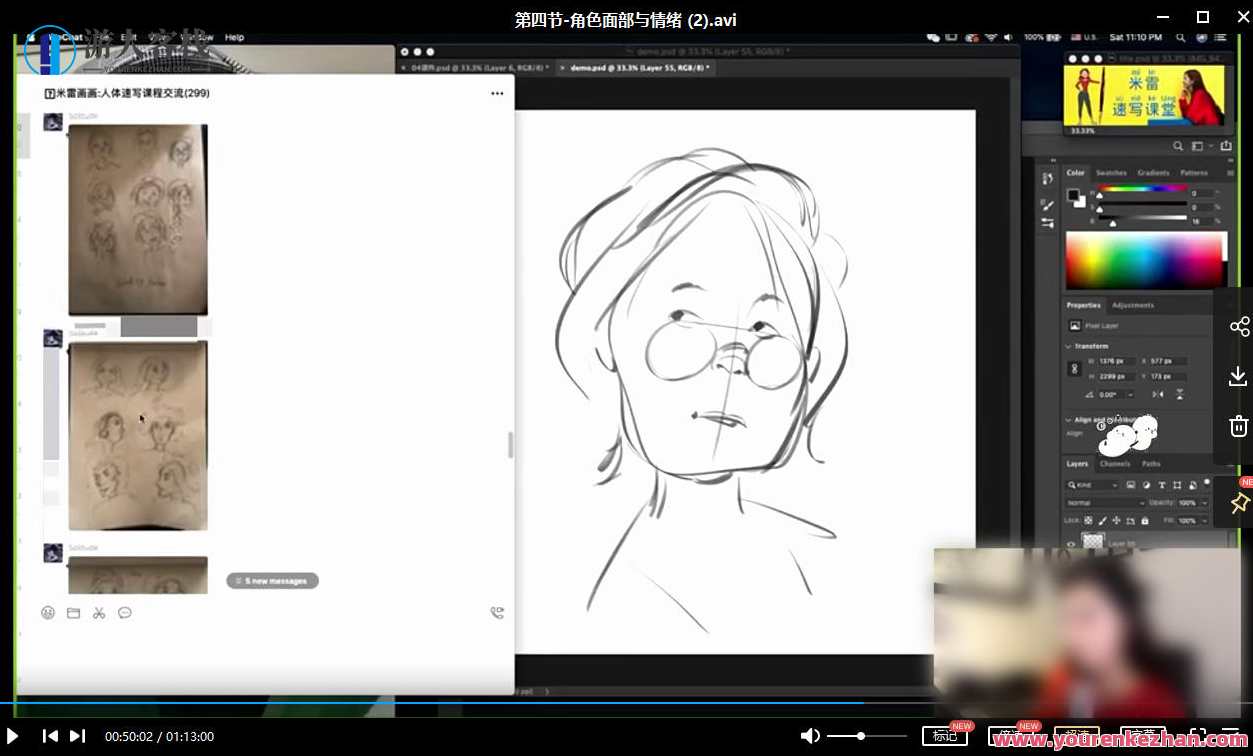Jump to 5 new messages
The image size is (1253, 756).
tap(272, 580)
